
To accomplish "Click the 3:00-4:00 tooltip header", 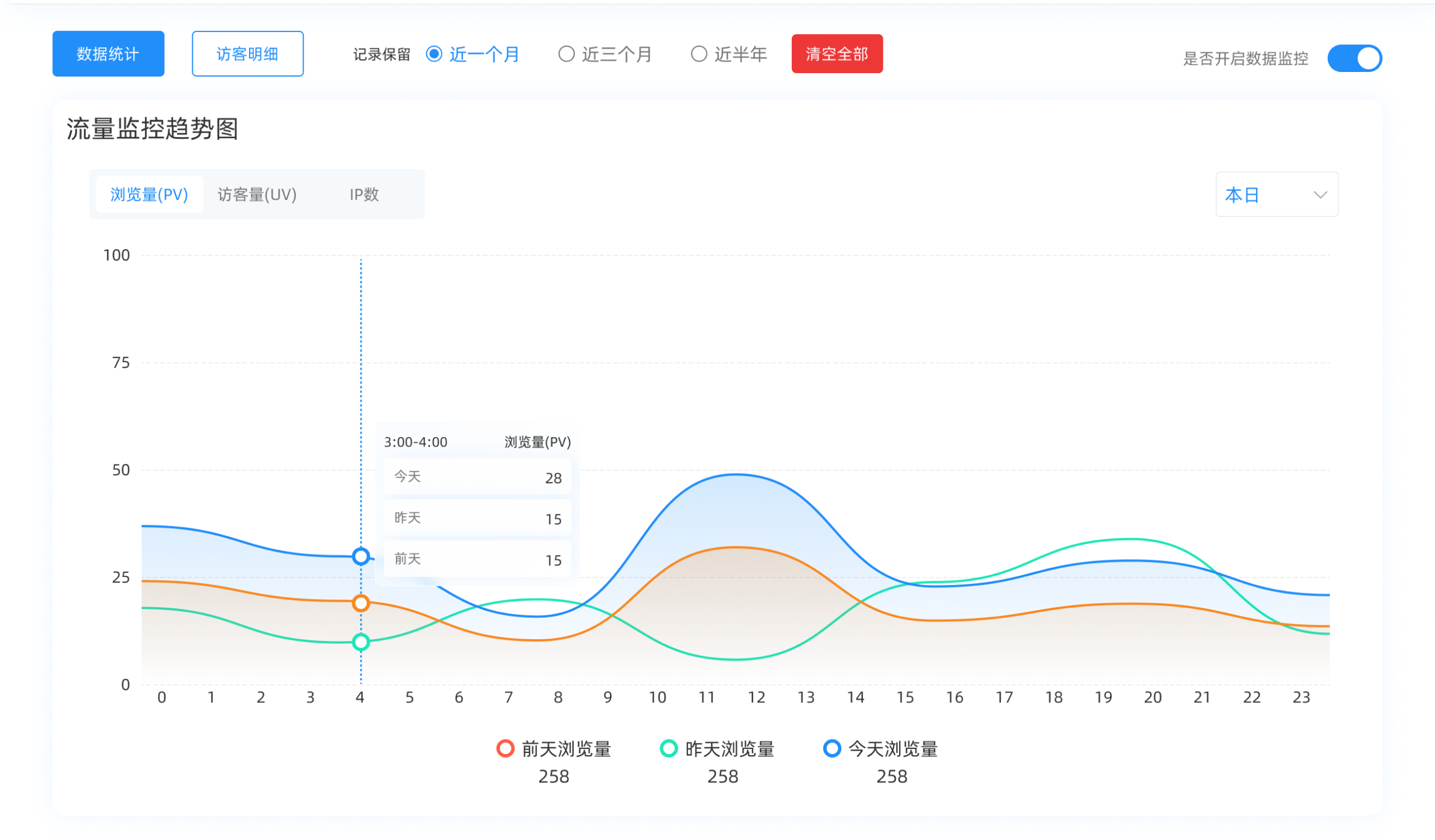I will click(416, 442).
